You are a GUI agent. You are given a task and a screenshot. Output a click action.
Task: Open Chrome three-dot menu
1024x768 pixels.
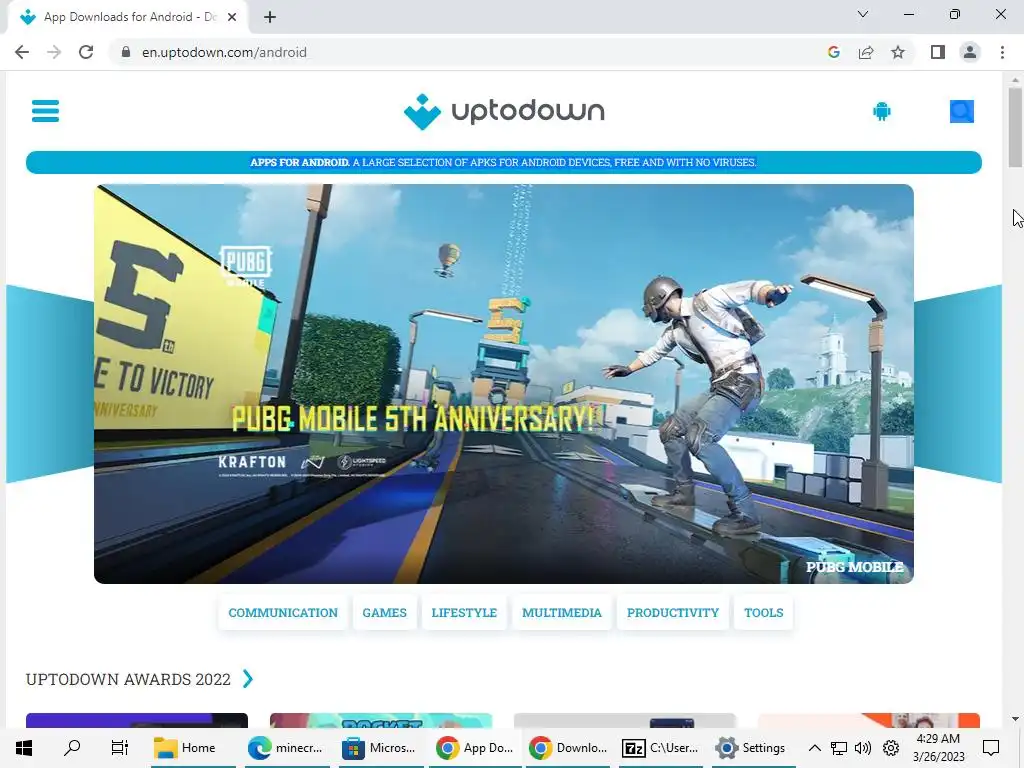[1002, 52]
